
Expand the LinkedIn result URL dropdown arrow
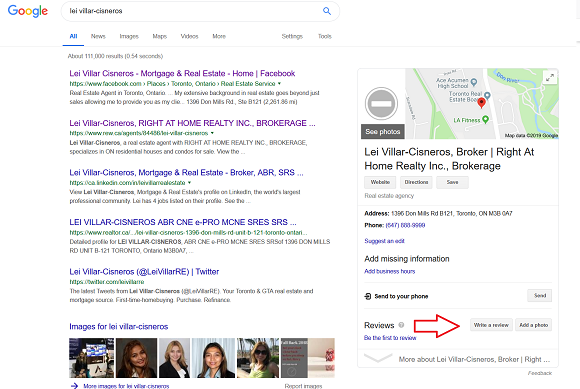click(x=189, y=182)
